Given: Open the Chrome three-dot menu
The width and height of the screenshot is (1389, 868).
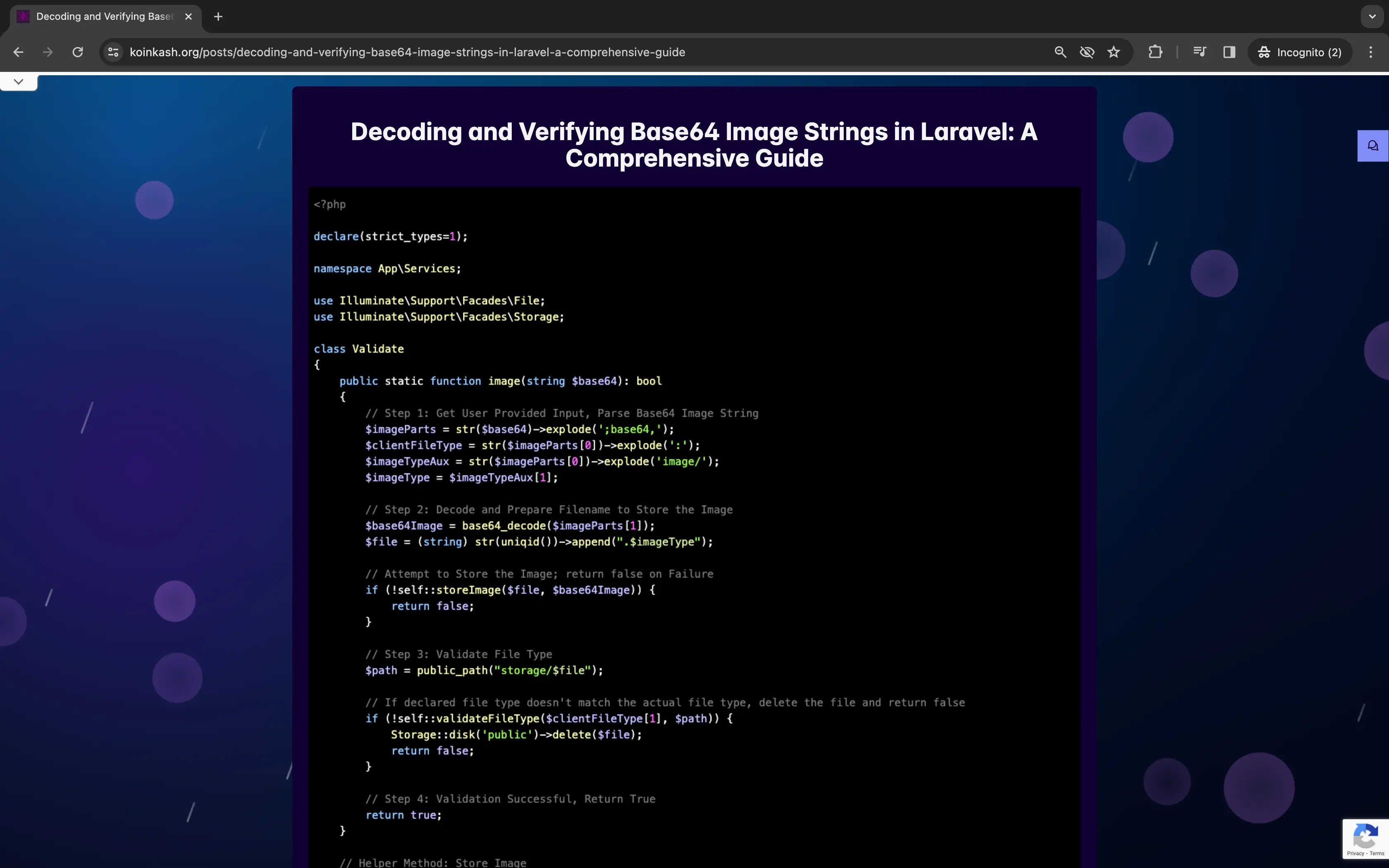Looking at the screenshot, I should (1371, 52).
